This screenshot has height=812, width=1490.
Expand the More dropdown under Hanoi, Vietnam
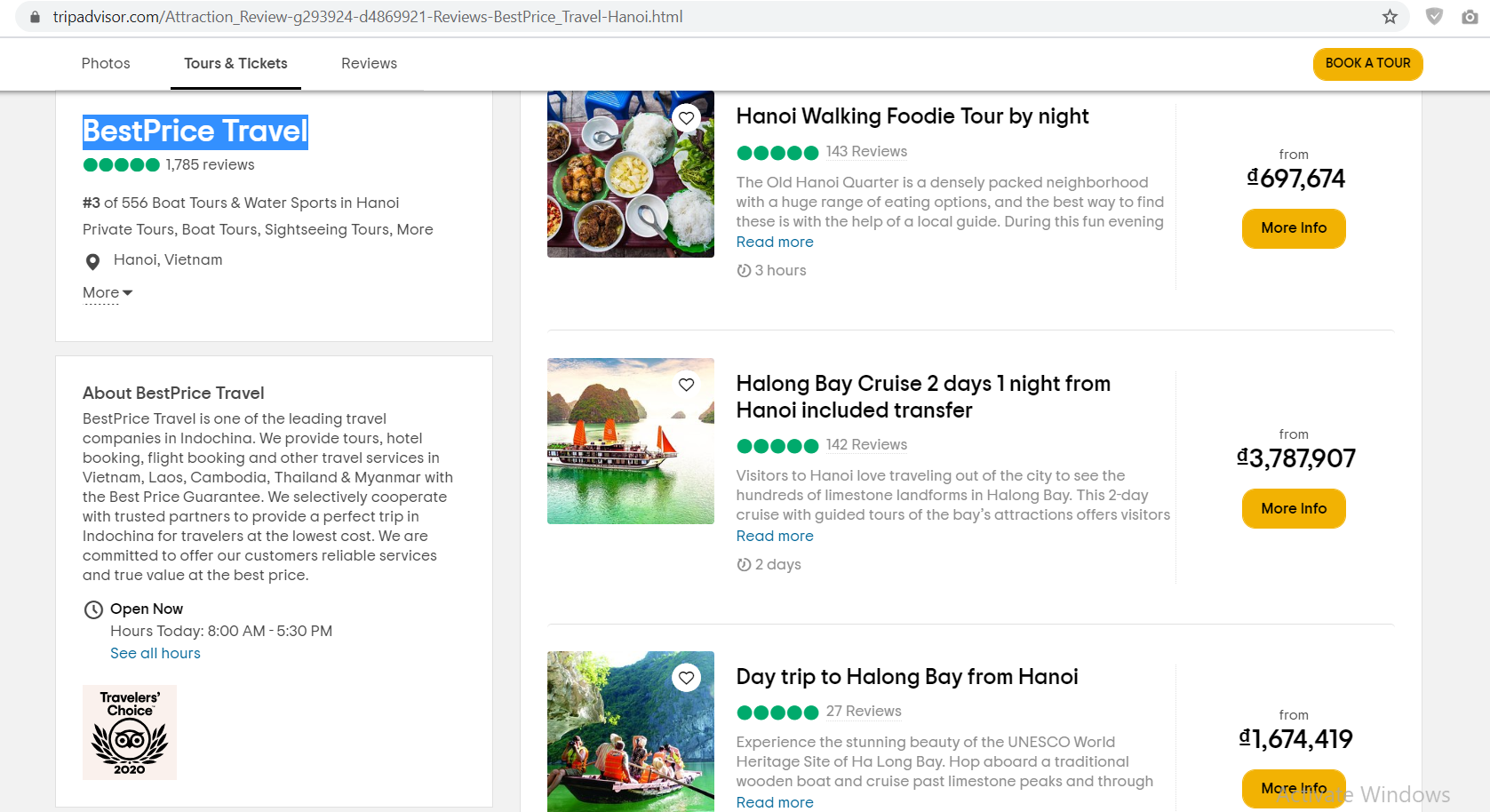pyautogui.click(x=107, y=292)
